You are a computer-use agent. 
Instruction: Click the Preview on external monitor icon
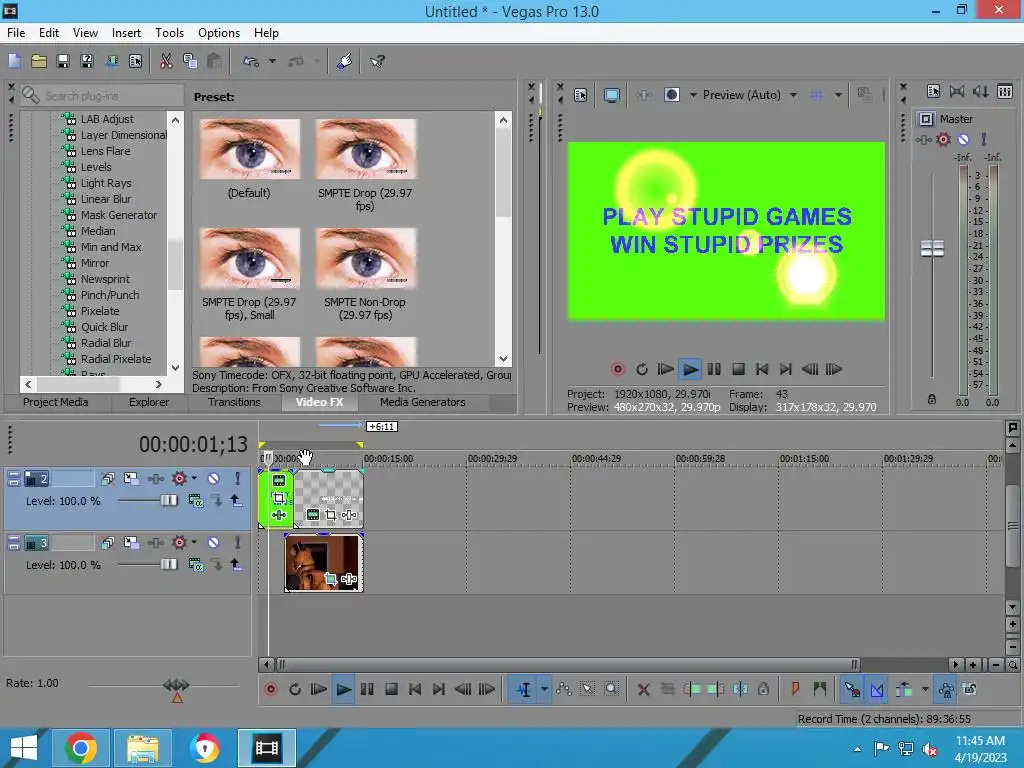point(611,95)
